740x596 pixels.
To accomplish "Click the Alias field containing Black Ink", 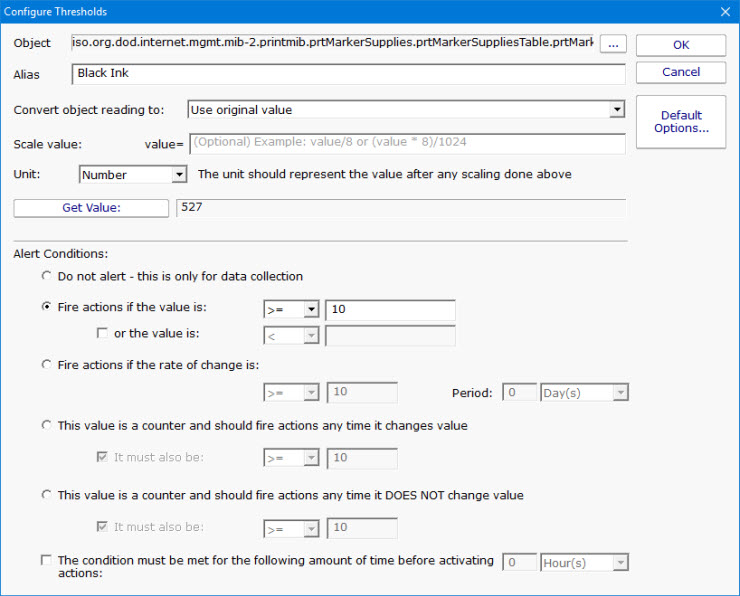I will point(348,74).
